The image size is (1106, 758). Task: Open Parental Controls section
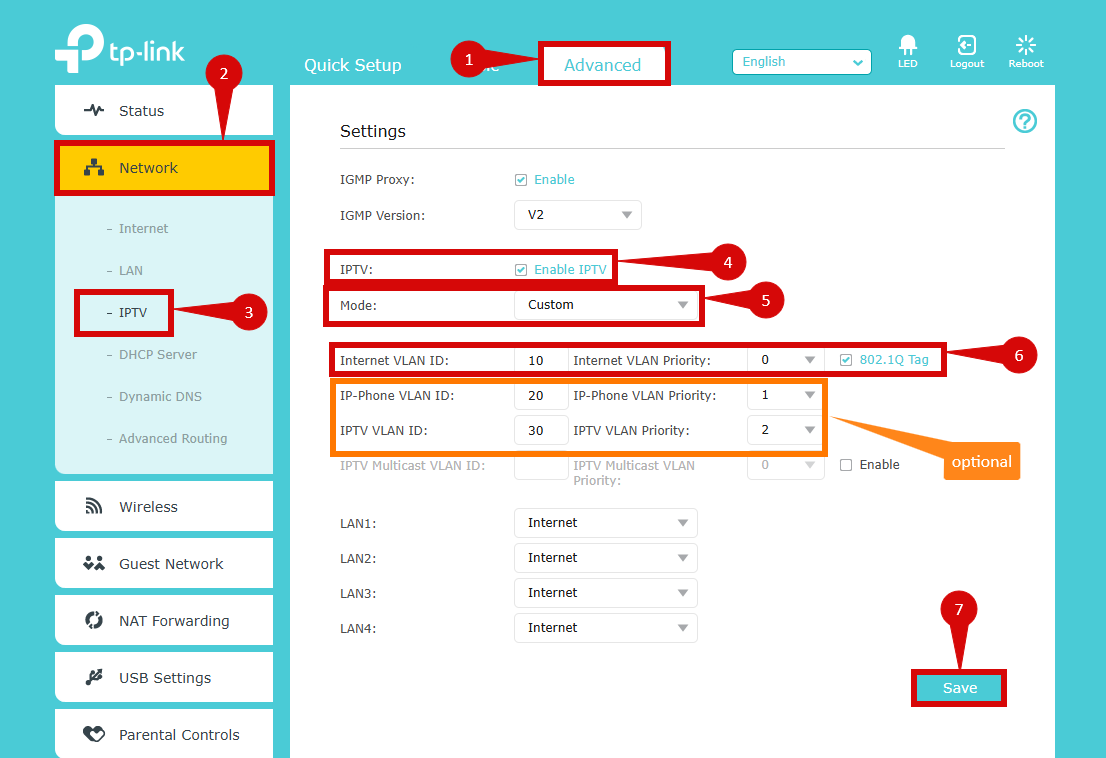point(178,735)
